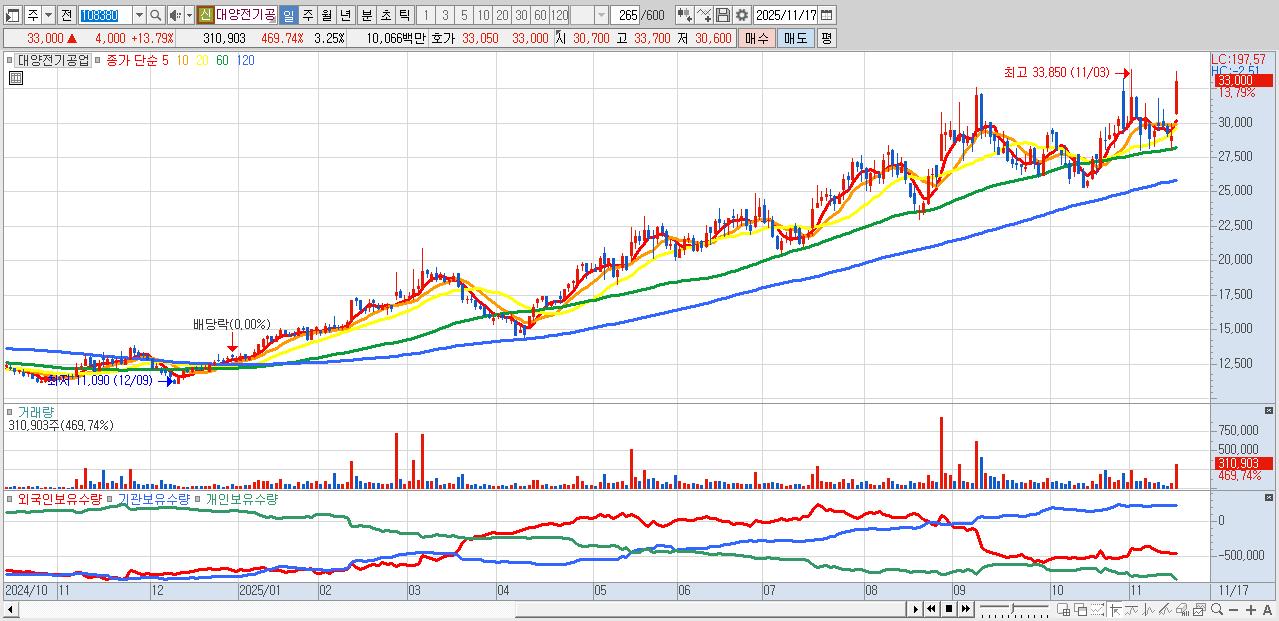1279x621 pixels.
Task: Select interval 120 button
Action: (x=559, y=15)
